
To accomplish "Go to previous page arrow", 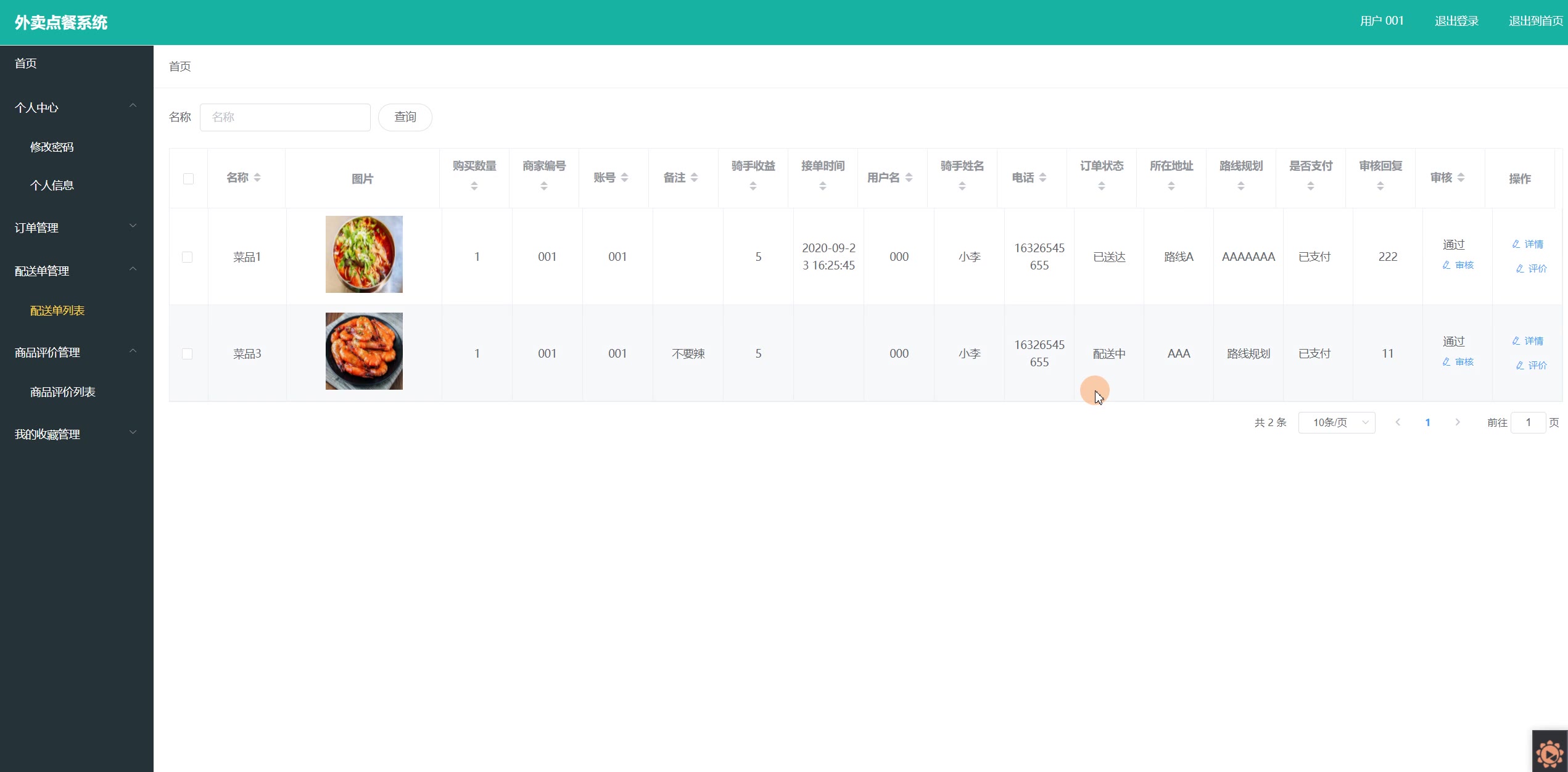I will pyautogui.click(x=1398, y=422).
